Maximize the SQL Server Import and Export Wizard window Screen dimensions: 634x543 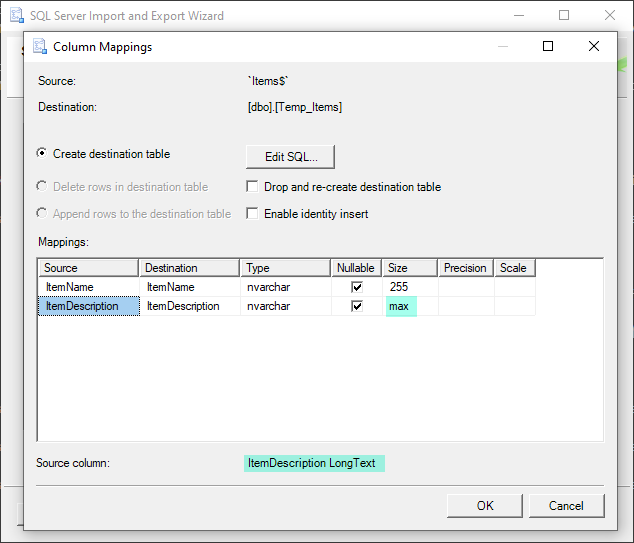(x=564, y=15)
